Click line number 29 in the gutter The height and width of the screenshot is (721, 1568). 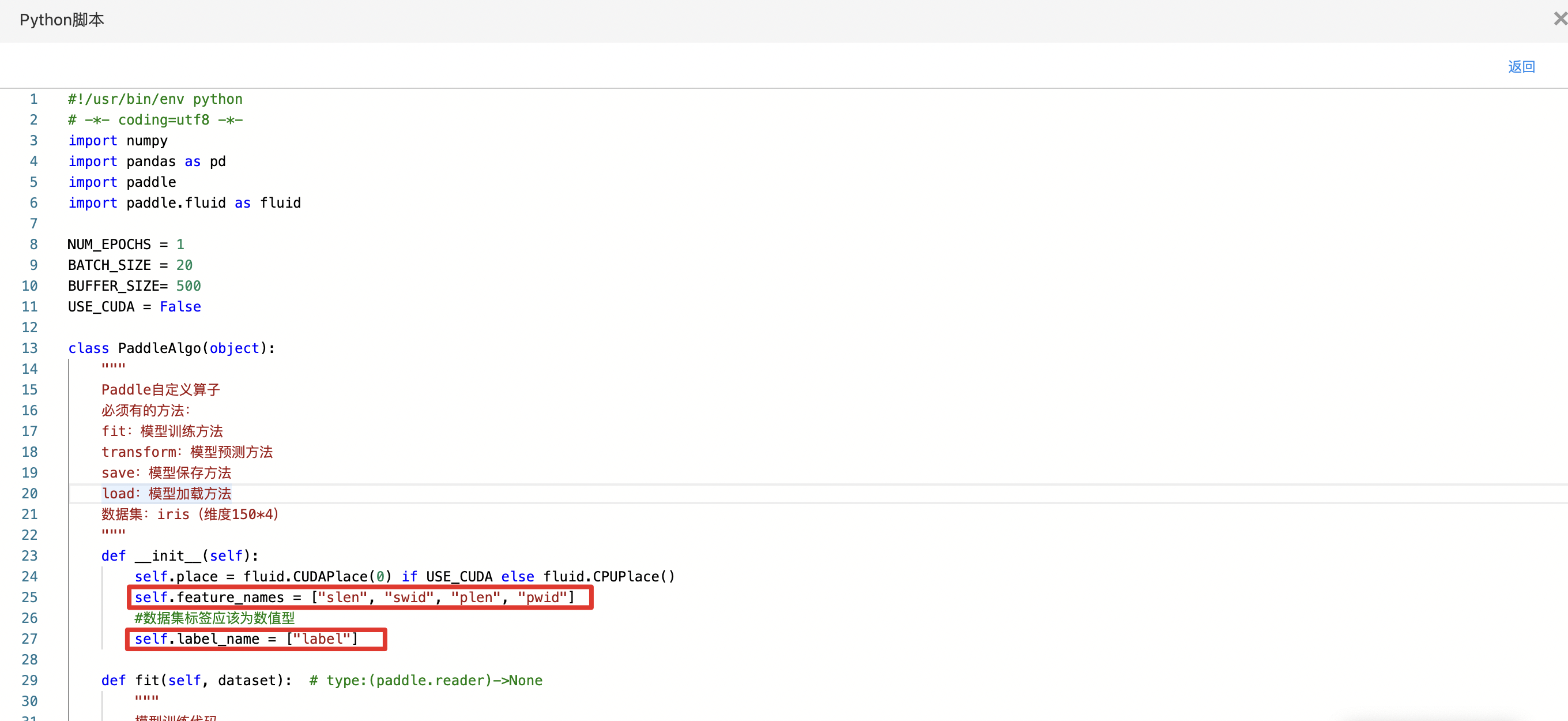[29, 679]
